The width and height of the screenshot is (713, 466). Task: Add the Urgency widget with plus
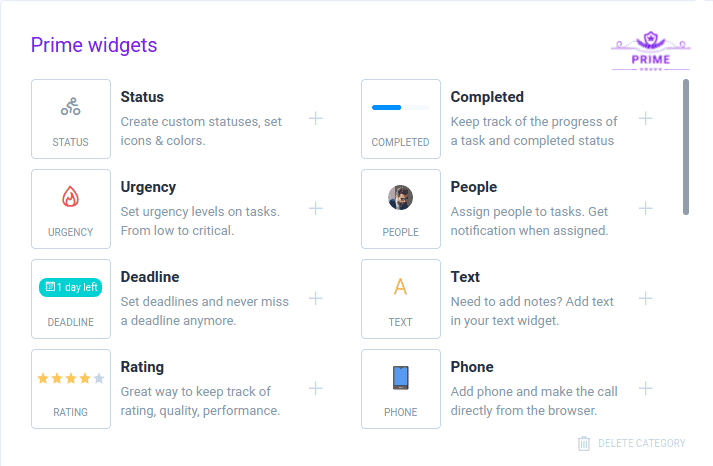[x=316, y=208]
